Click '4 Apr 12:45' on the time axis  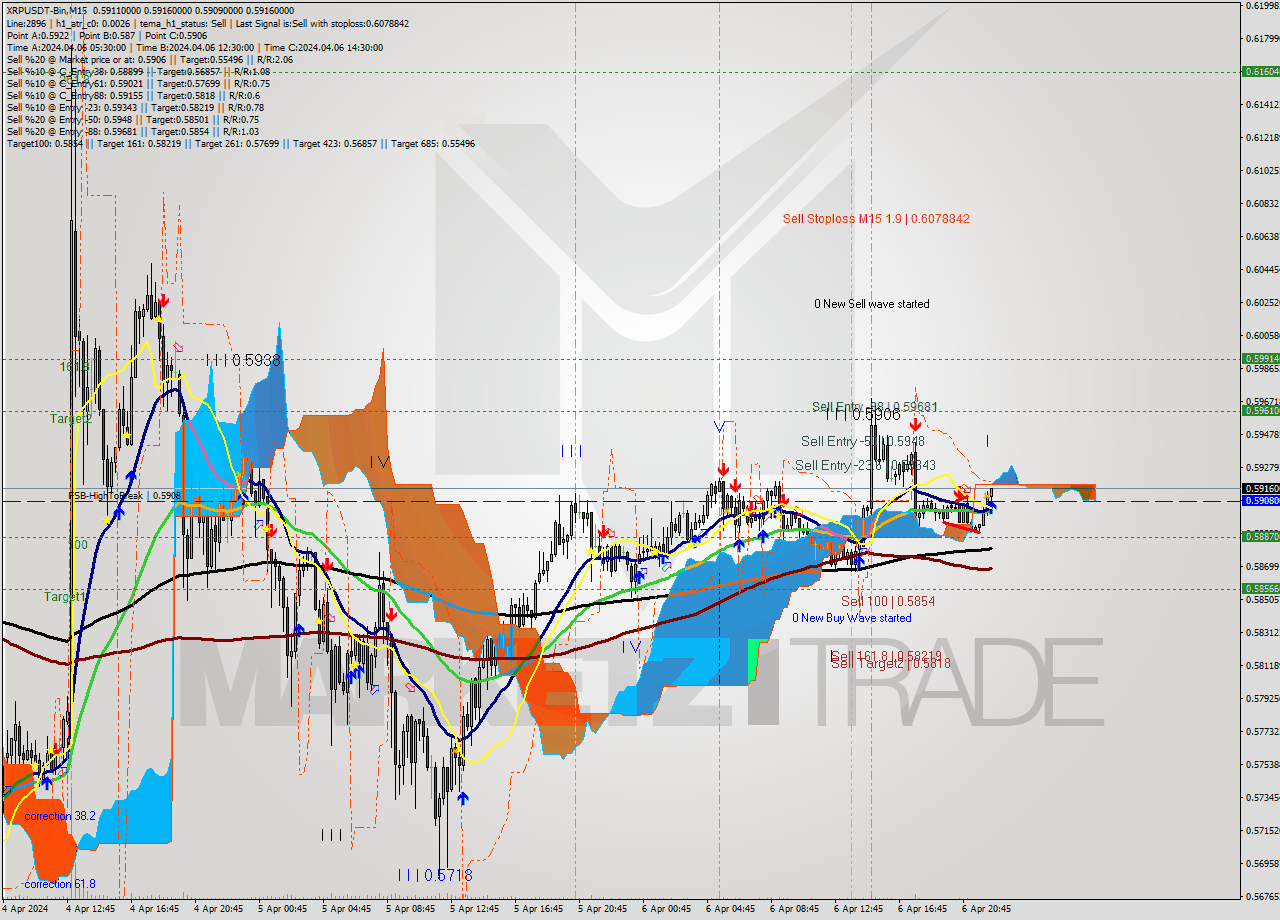[x=92, y=910]
